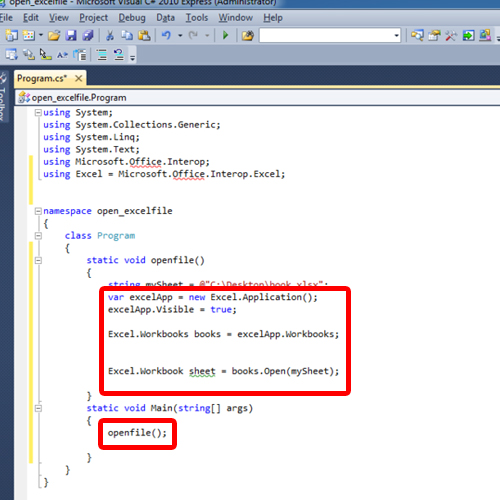Click the Add New Item icon
The width and height of the screenshot is (500, 500).
pos(29,35)
